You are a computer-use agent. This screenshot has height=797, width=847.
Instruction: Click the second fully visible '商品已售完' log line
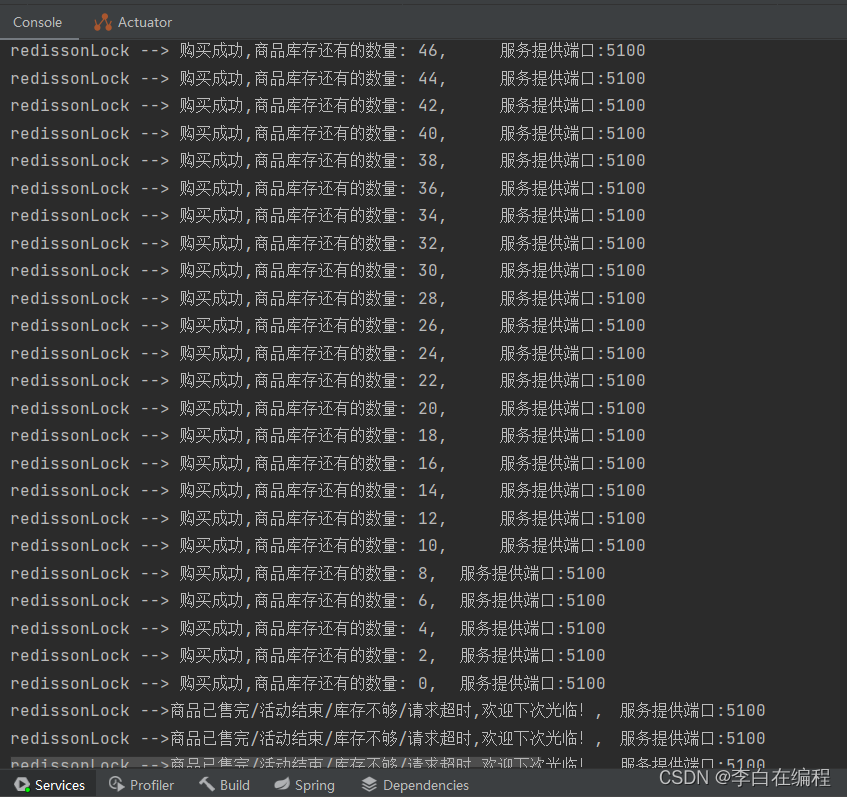click(388, 738)
